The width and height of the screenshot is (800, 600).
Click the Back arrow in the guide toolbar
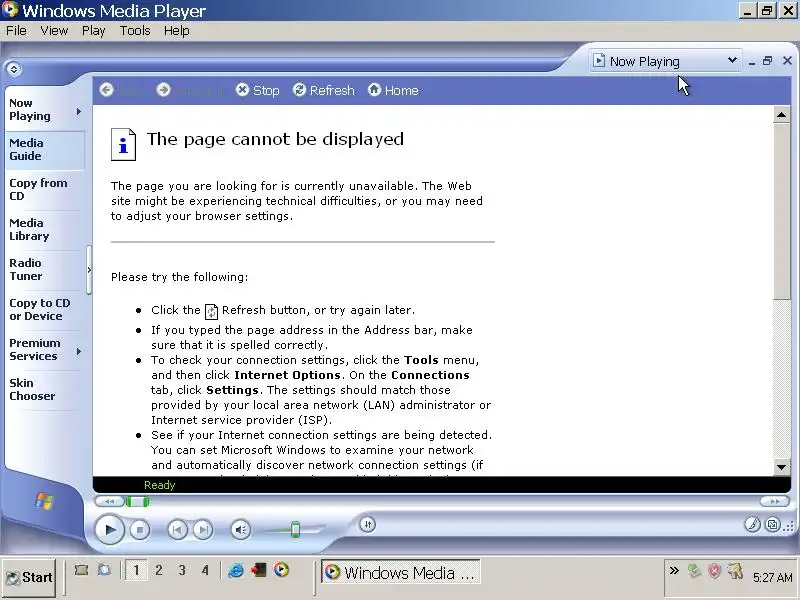pos(107,90)
